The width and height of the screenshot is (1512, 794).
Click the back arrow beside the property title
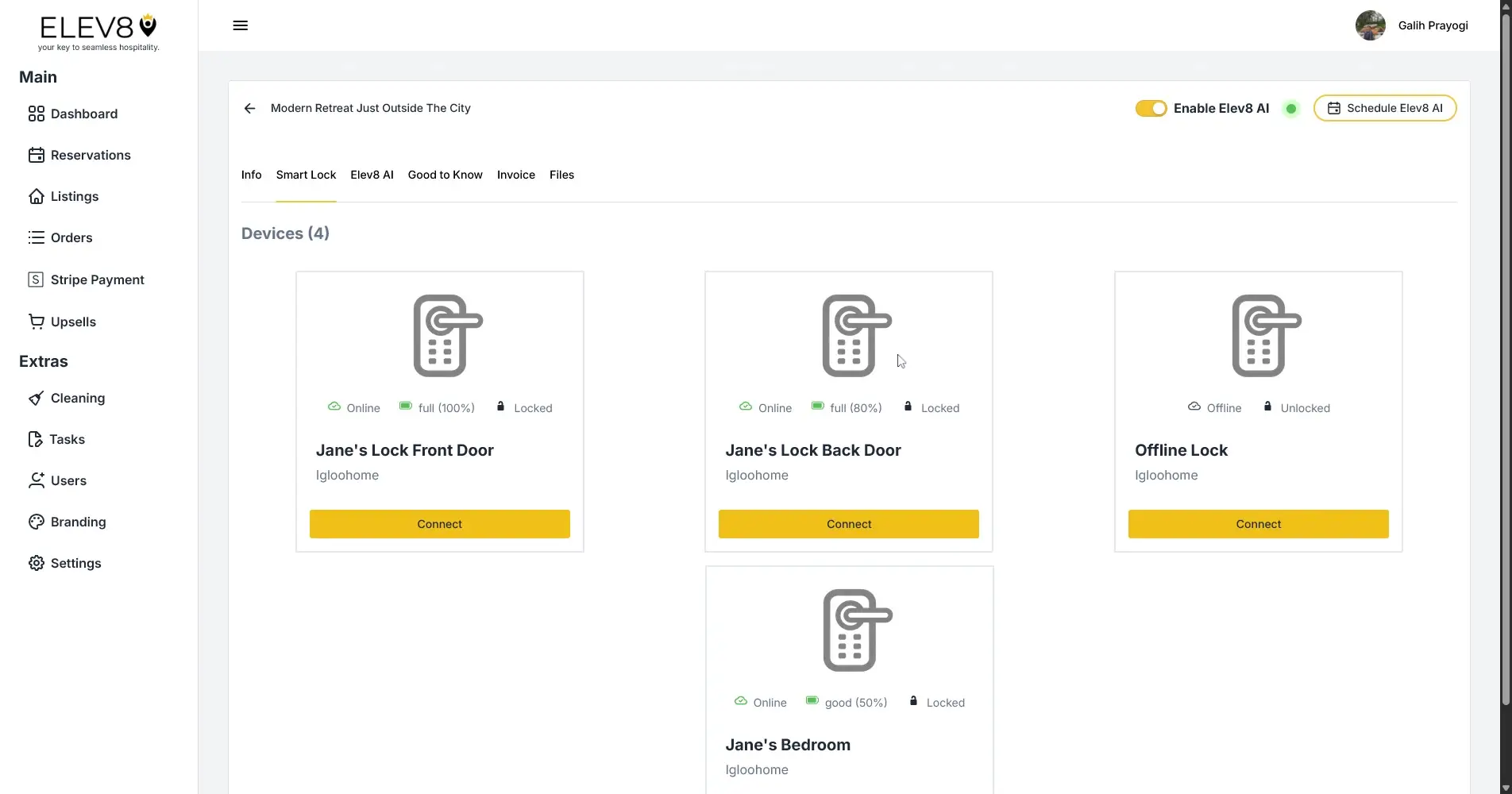point(249,108)
